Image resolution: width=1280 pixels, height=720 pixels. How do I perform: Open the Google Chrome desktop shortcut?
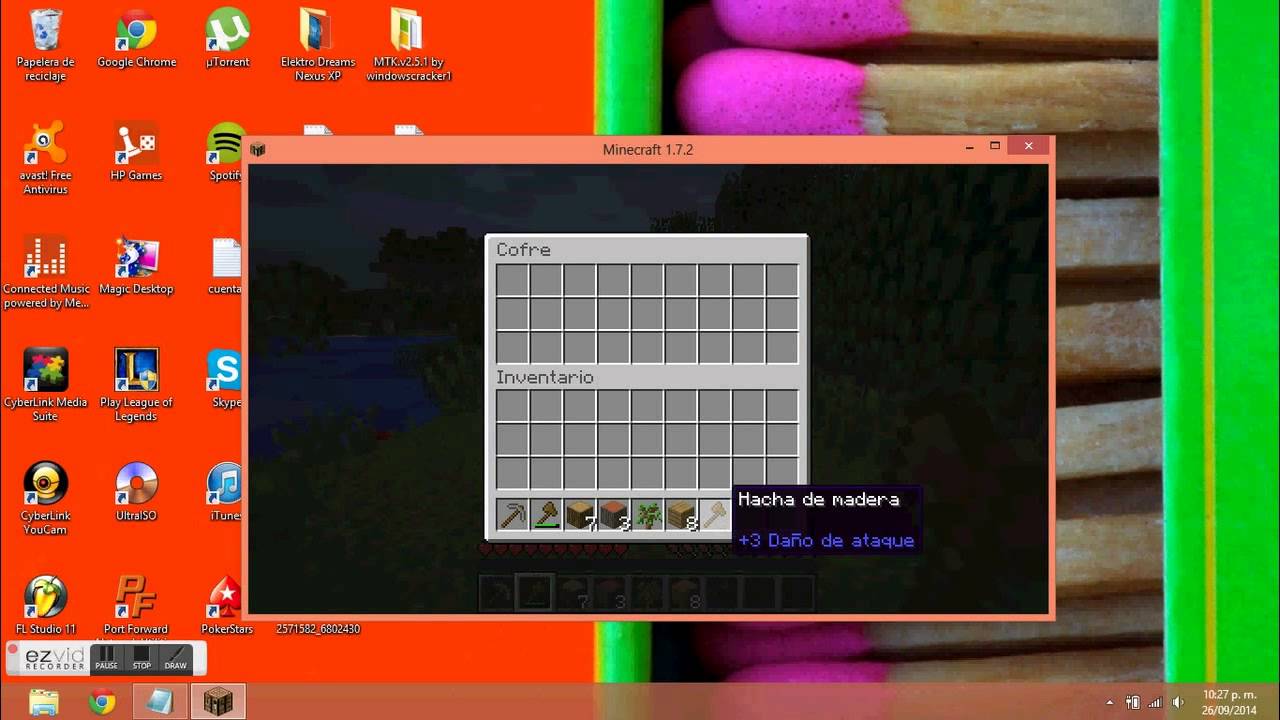[136, 39]
